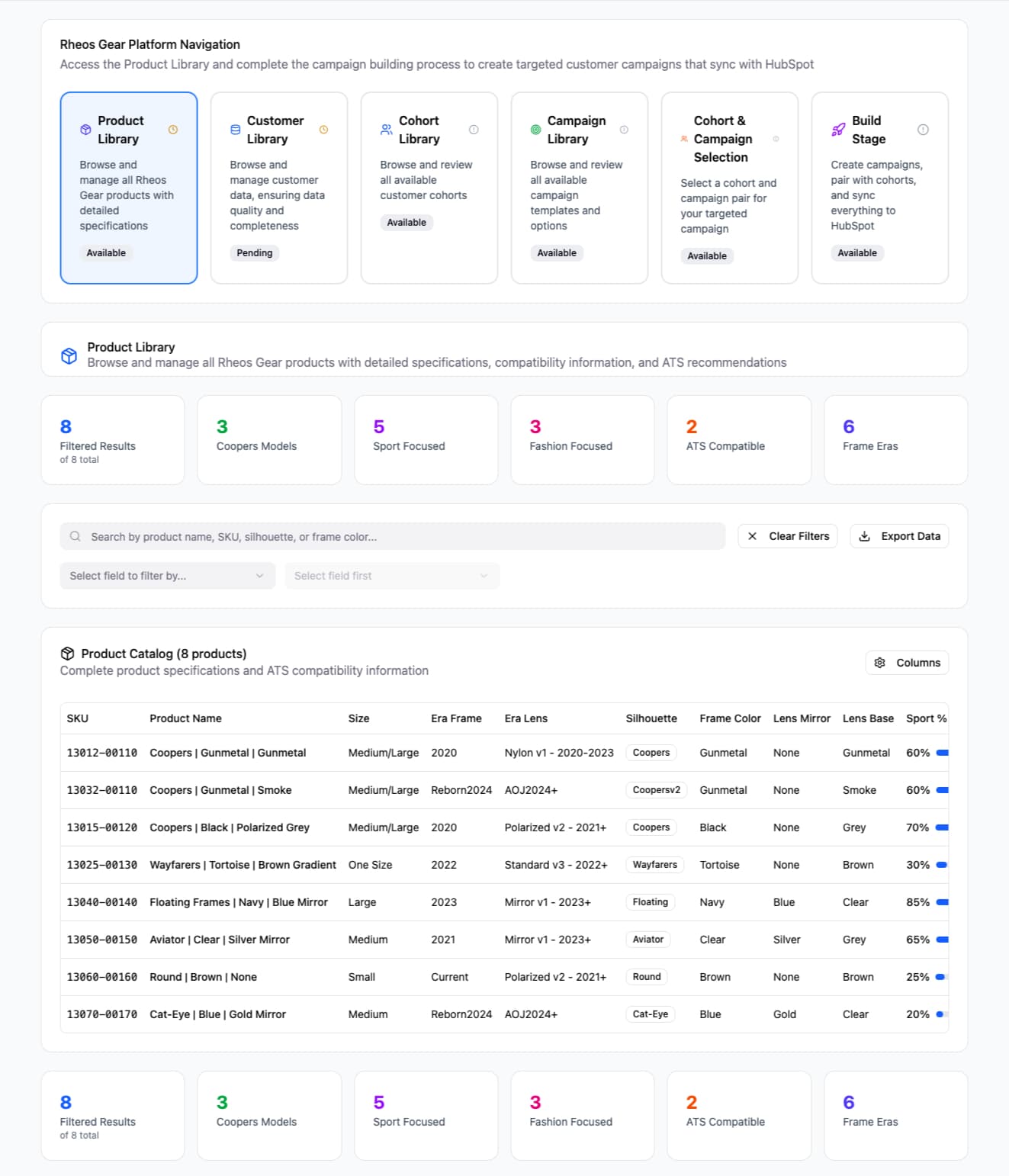Expand the Columns options
Viewport: 1009px width, 1176px height.
(x=907, y=663)
